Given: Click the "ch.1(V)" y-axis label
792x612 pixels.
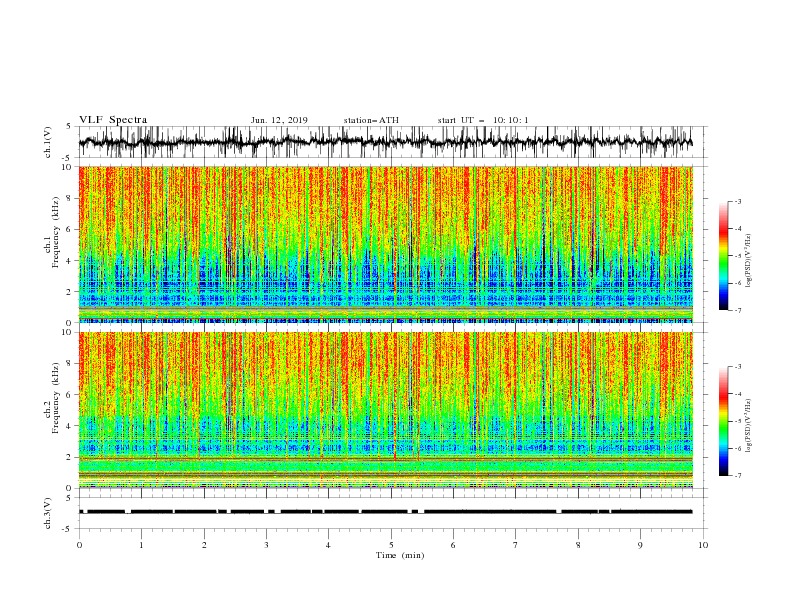Looking at the screenshot, I should pos(47,142).
